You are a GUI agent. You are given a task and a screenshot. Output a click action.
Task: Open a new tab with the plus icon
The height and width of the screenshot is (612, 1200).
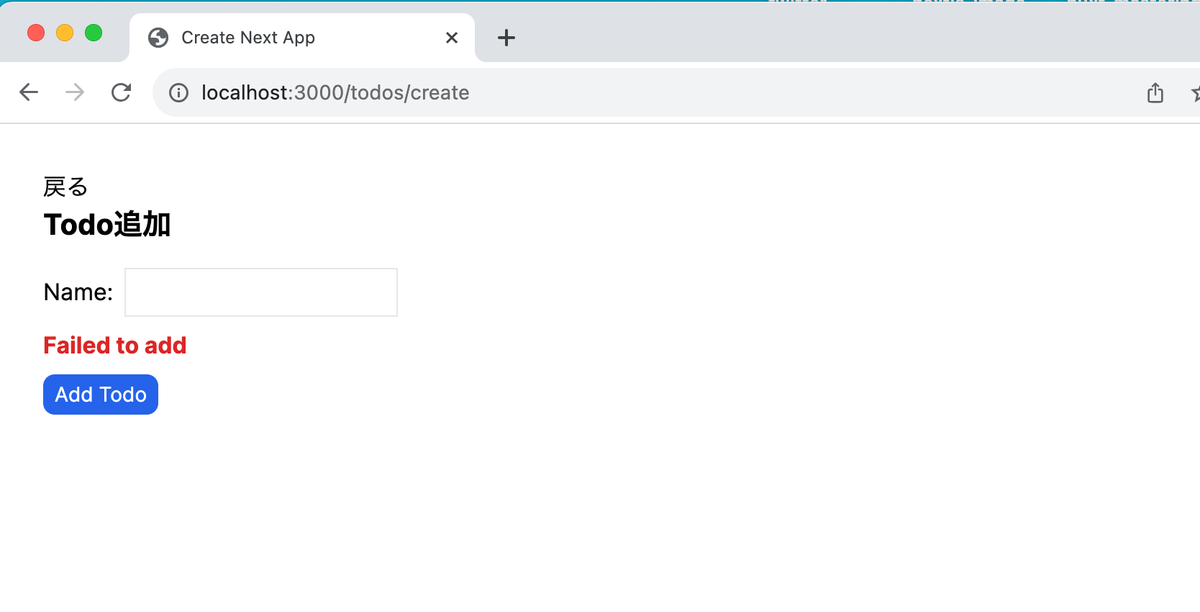point(506,38)
